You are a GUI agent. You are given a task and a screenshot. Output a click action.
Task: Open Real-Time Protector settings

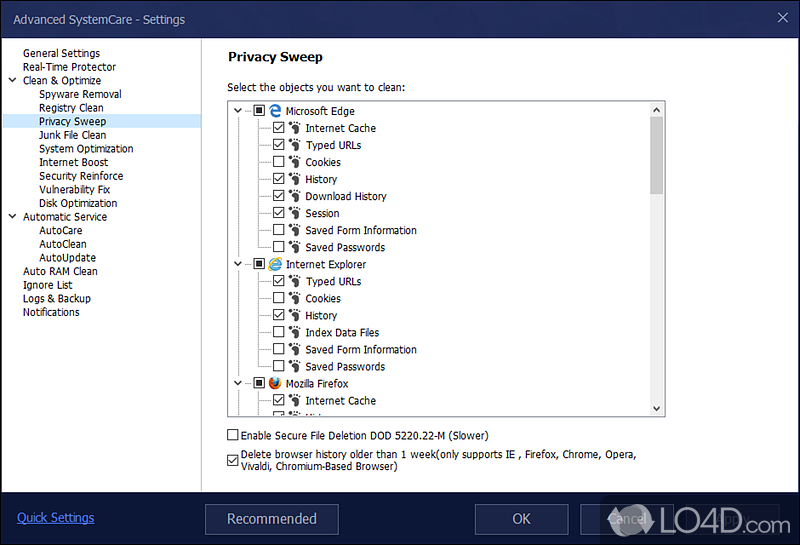(69, 67)
